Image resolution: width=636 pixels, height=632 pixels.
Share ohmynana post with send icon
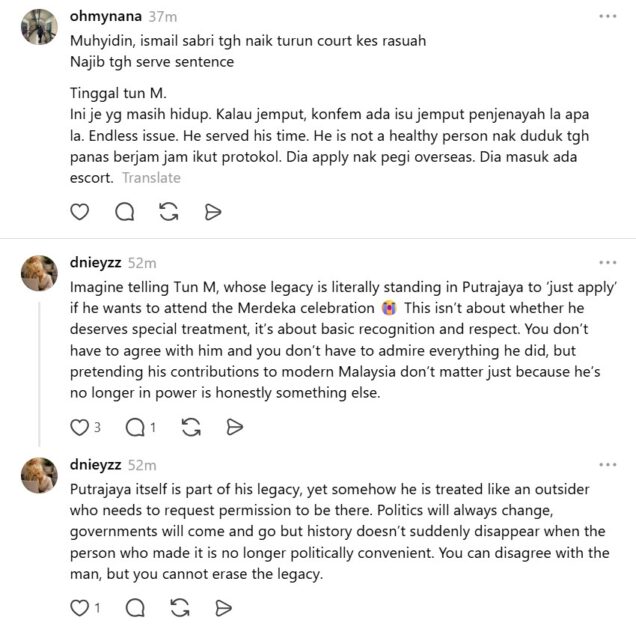pyautogui.click(x=213, y=212)
